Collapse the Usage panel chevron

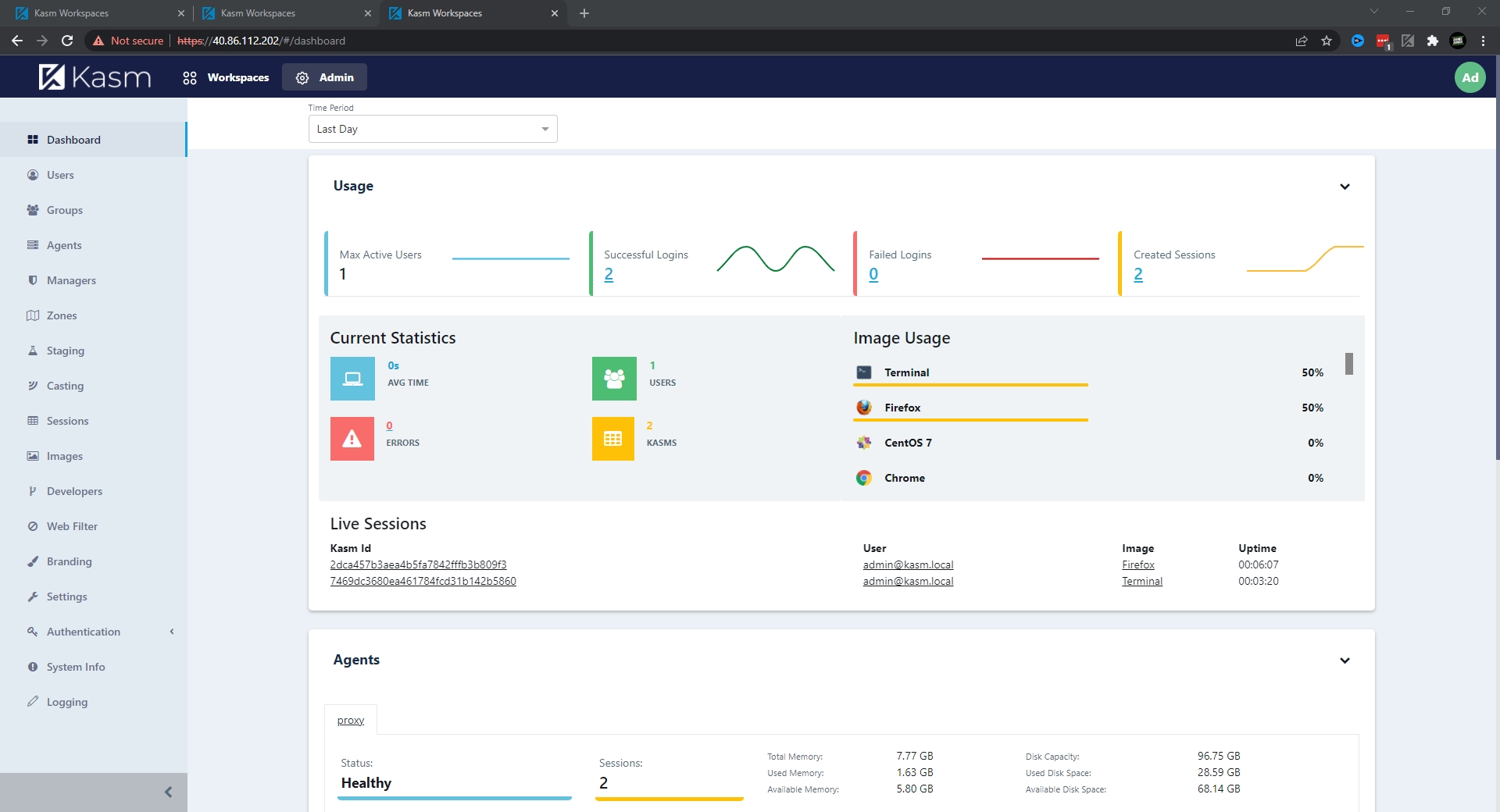click(x=1345, y=187)
